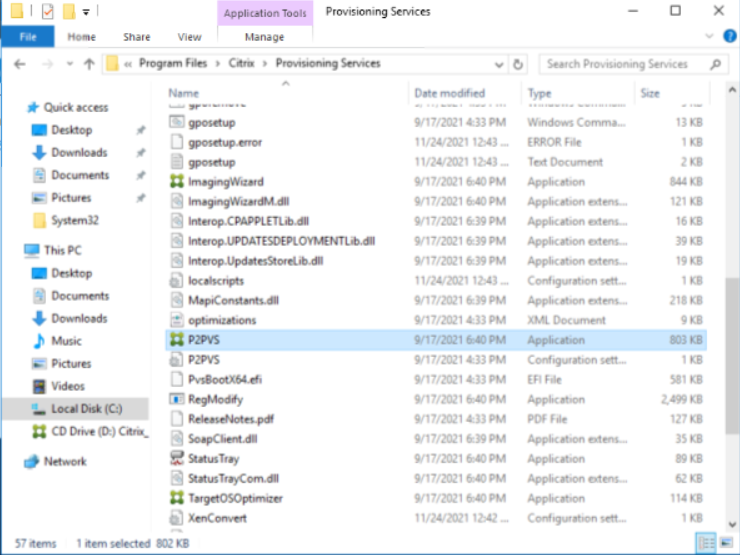Open the File menu
This screenshot has height=555, width=740.
[28, 37]
